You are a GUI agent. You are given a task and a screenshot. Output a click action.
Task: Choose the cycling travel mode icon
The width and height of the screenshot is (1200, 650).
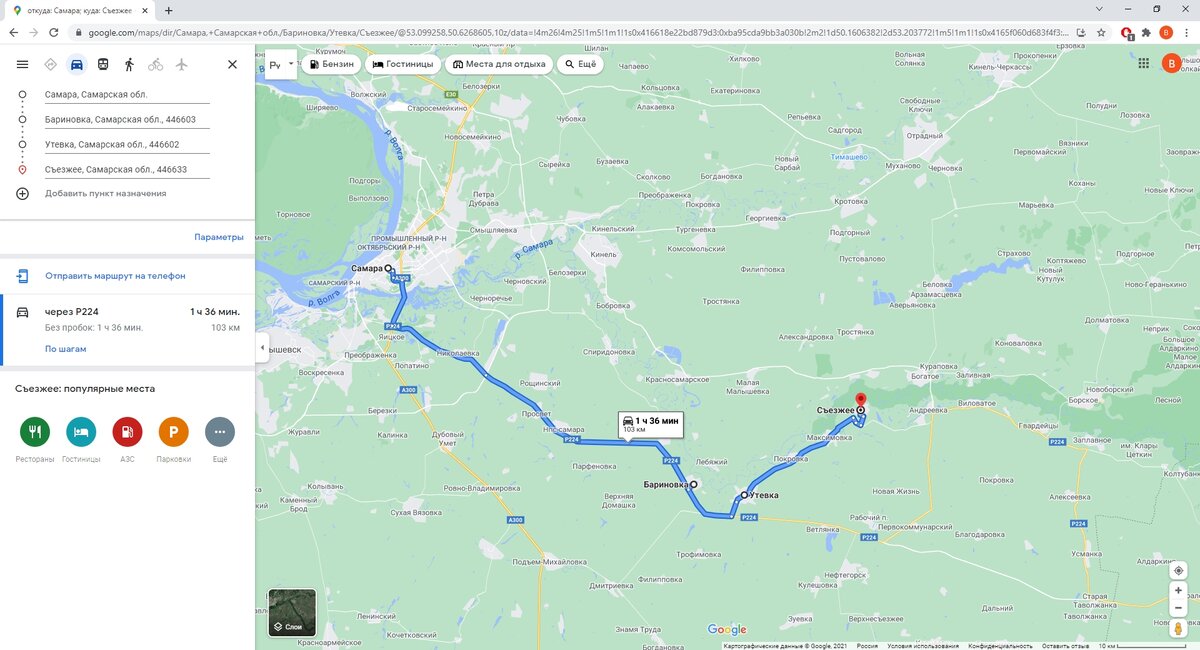pos(155,64)
